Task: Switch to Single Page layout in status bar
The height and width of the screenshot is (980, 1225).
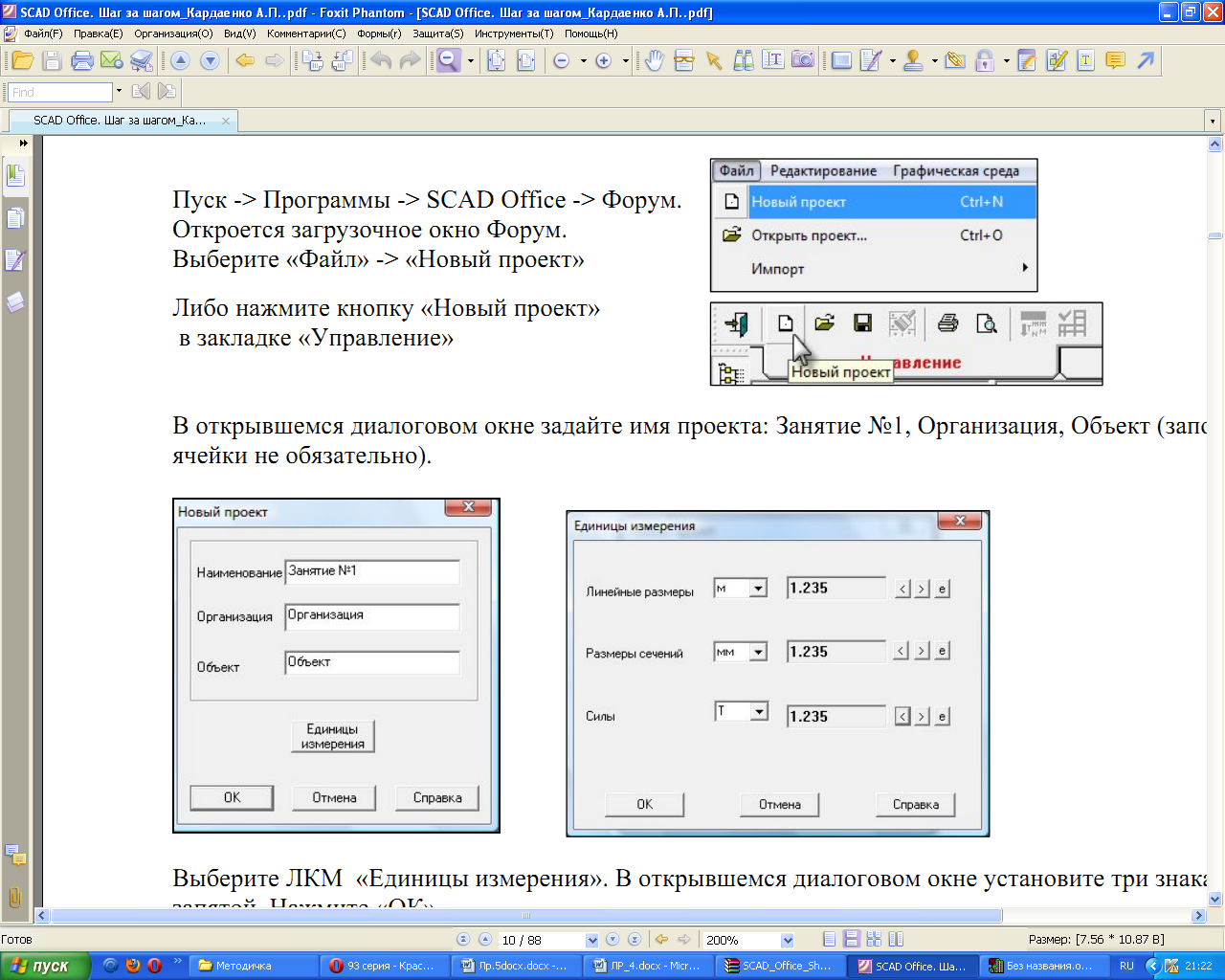Action: 829,940
